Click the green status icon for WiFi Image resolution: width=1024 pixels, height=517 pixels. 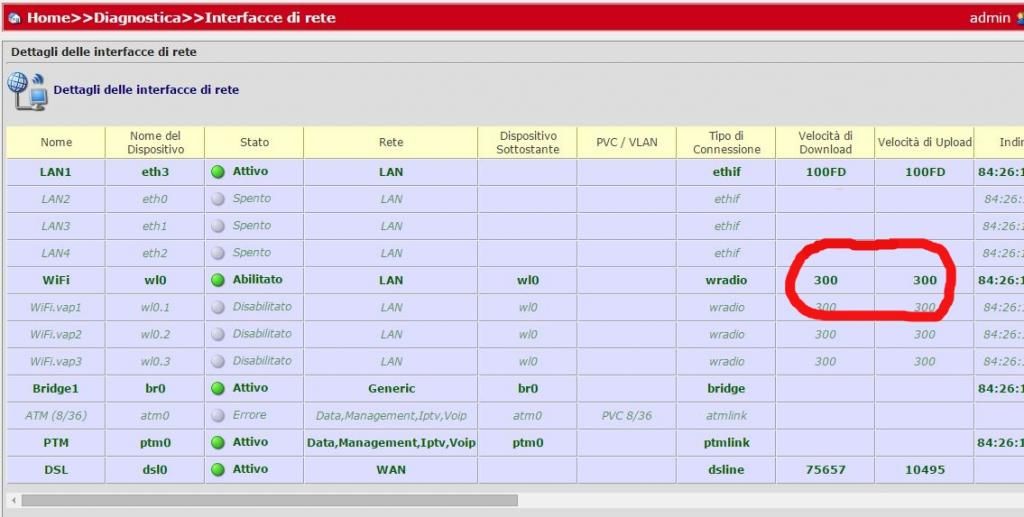218,280
